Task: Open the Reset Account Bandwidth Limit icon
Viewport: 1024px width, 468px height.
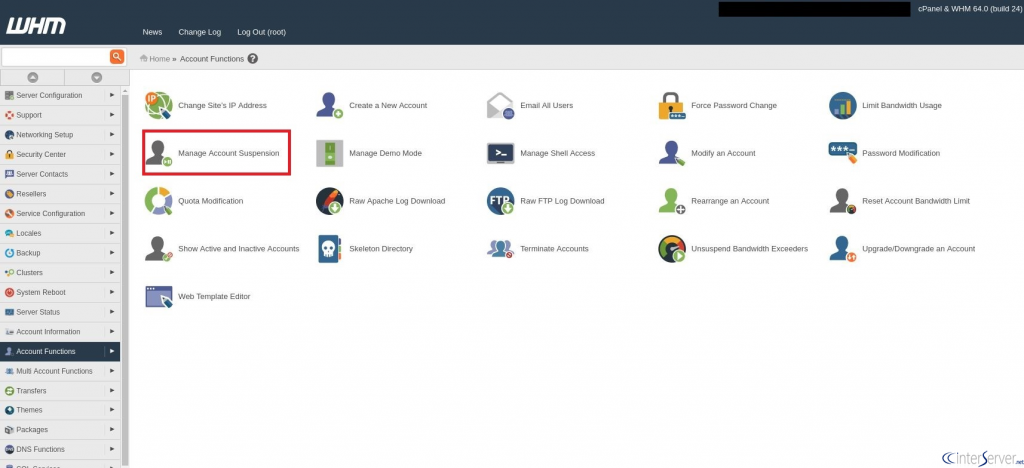Action: (x=842, y=201)
